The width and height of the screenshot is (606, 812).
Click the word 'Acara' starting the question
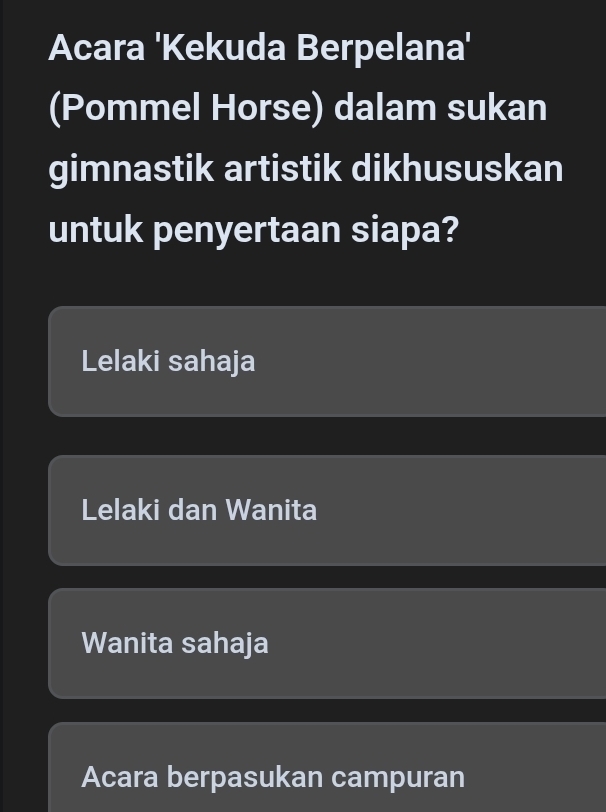pyautogui.click(x=96, y=47)
